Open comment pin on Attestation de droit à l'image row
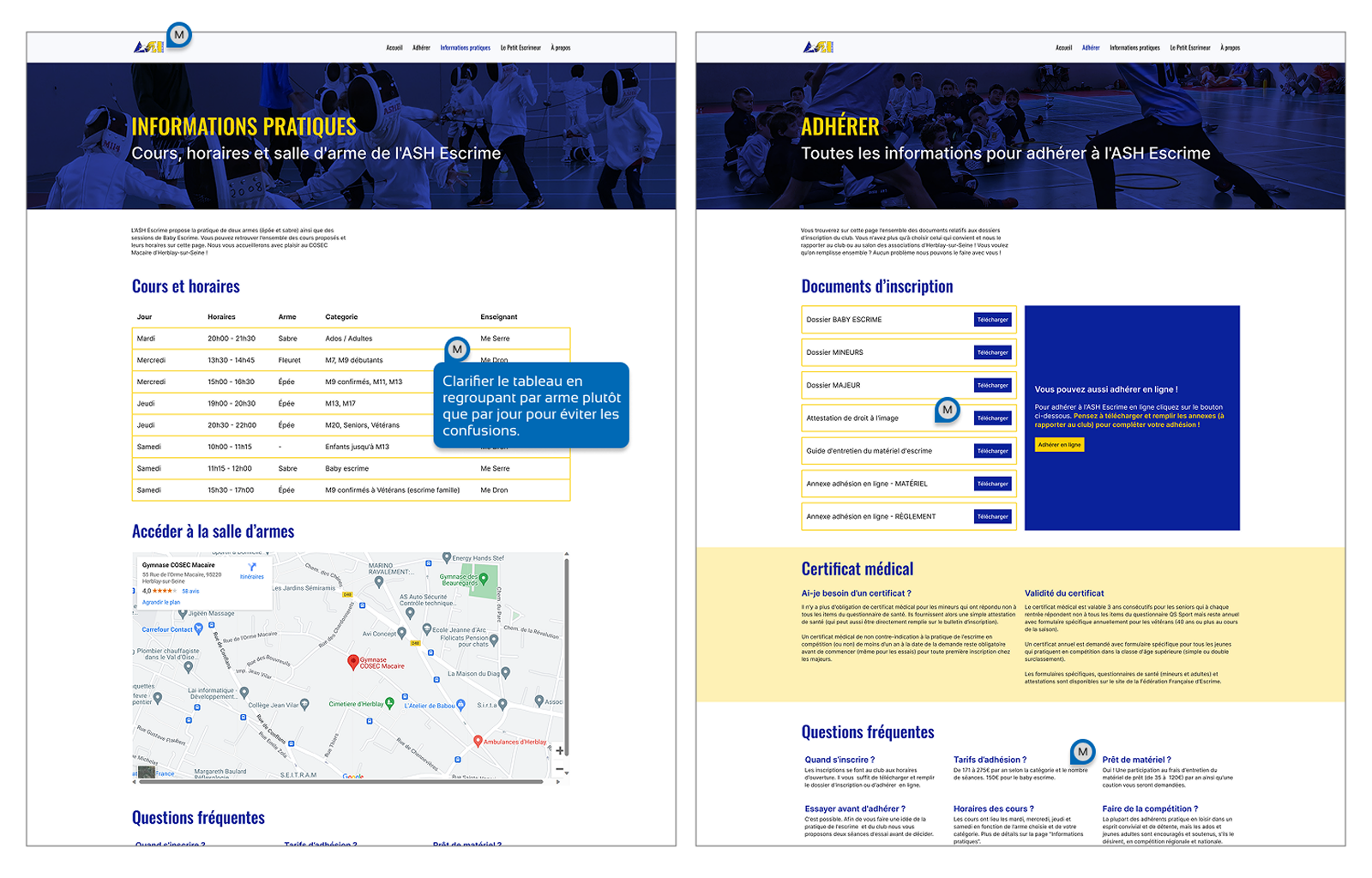This screenshot has height=878, width=1372. [947, 410]
